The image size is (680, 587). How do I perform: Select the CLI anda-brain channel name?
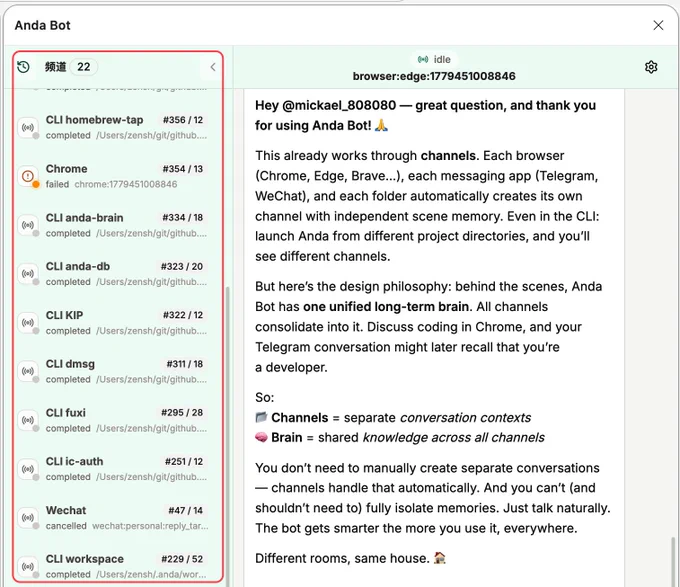coord(85,218)
